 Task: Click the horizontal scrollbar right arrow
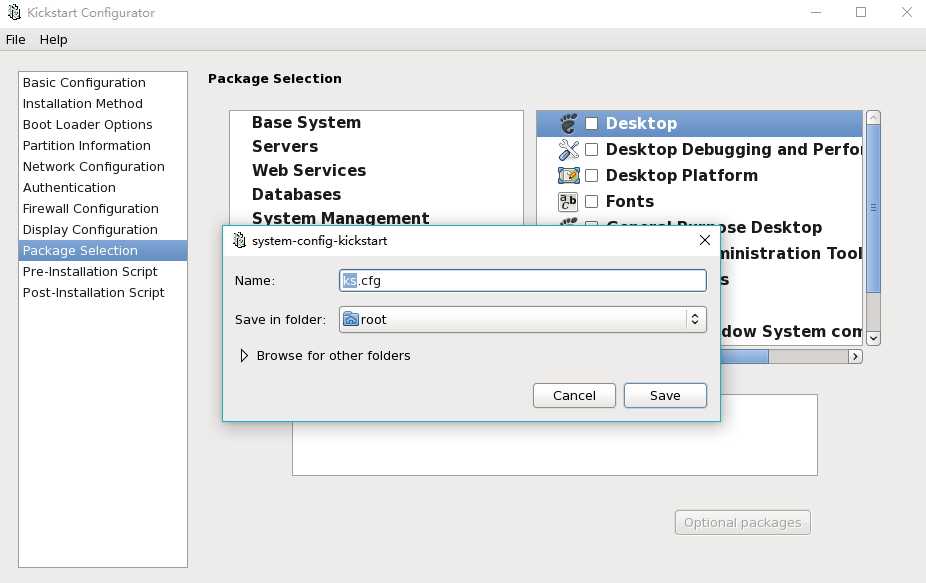(855, 356)
